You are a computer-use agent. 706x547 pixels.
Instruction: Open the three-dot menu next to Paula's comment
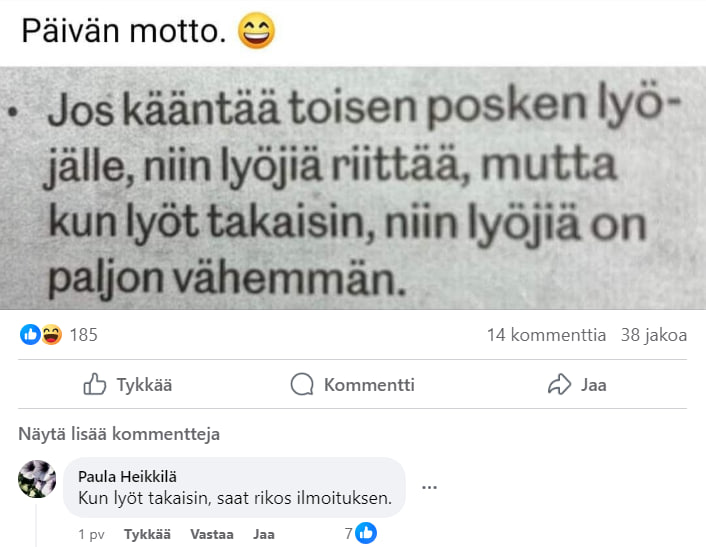coord(429,487)
